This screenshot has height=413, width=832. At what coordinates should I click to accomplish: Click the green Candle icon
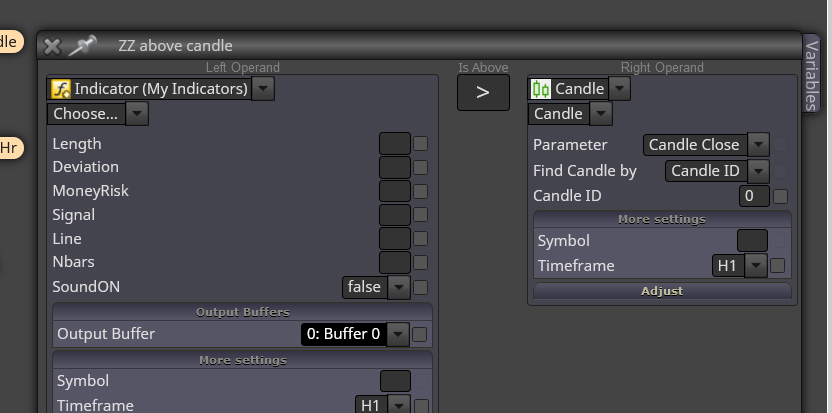tap(541, 89)
